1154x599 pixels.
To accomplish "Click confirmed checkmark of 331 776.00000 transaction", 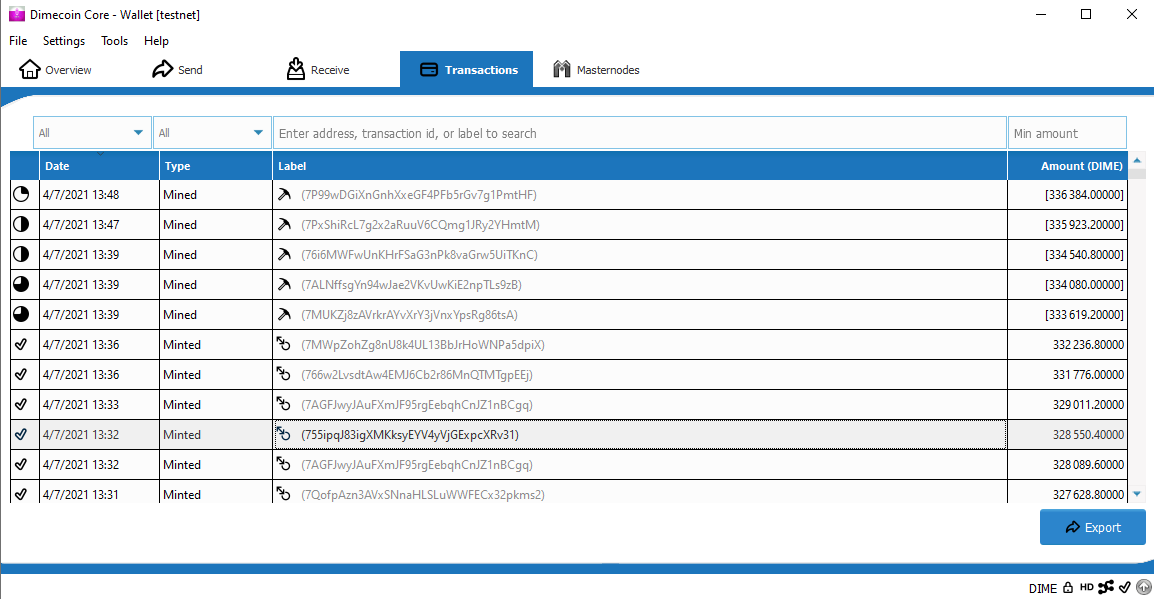I will 21,375.
